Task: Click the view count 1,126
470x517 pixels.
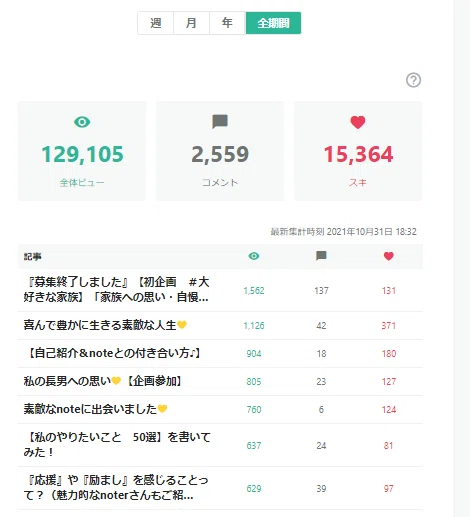Action: 254,326
